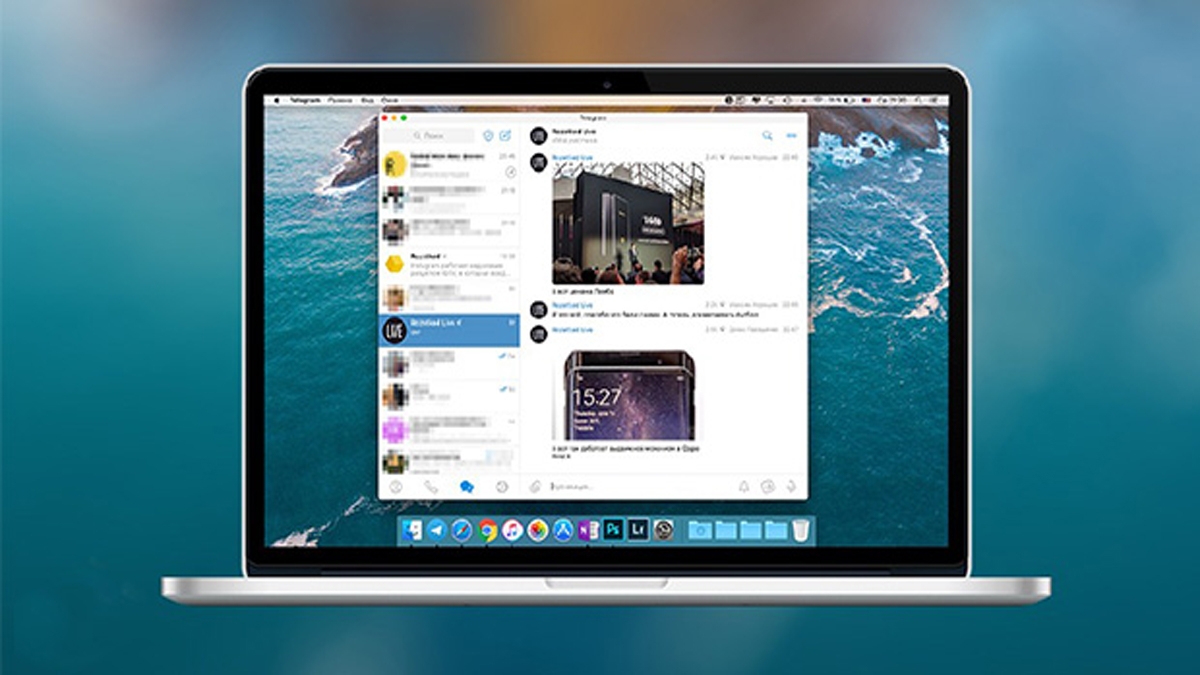Open the Apple menu
The height and width of the screenshot is (675, 1200).
pos(275,101)
